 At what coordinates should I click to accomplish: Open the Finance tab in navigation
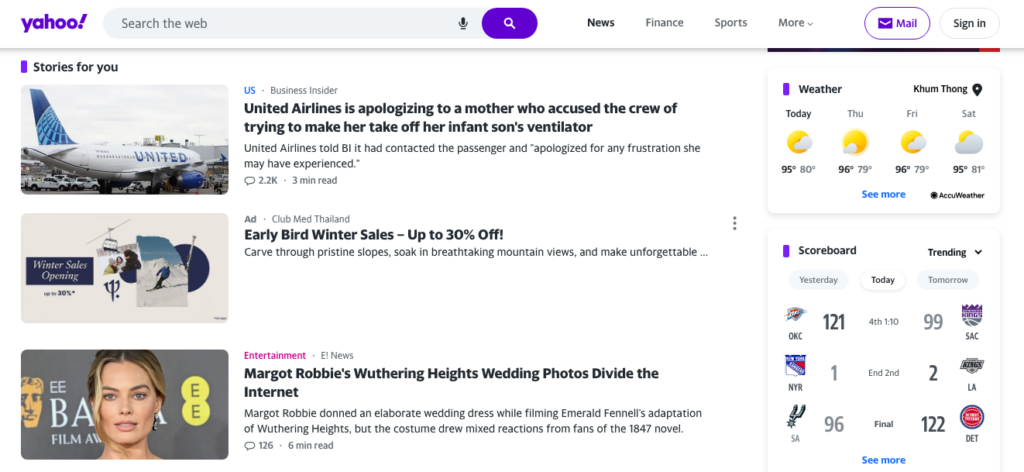pos(664,23)
